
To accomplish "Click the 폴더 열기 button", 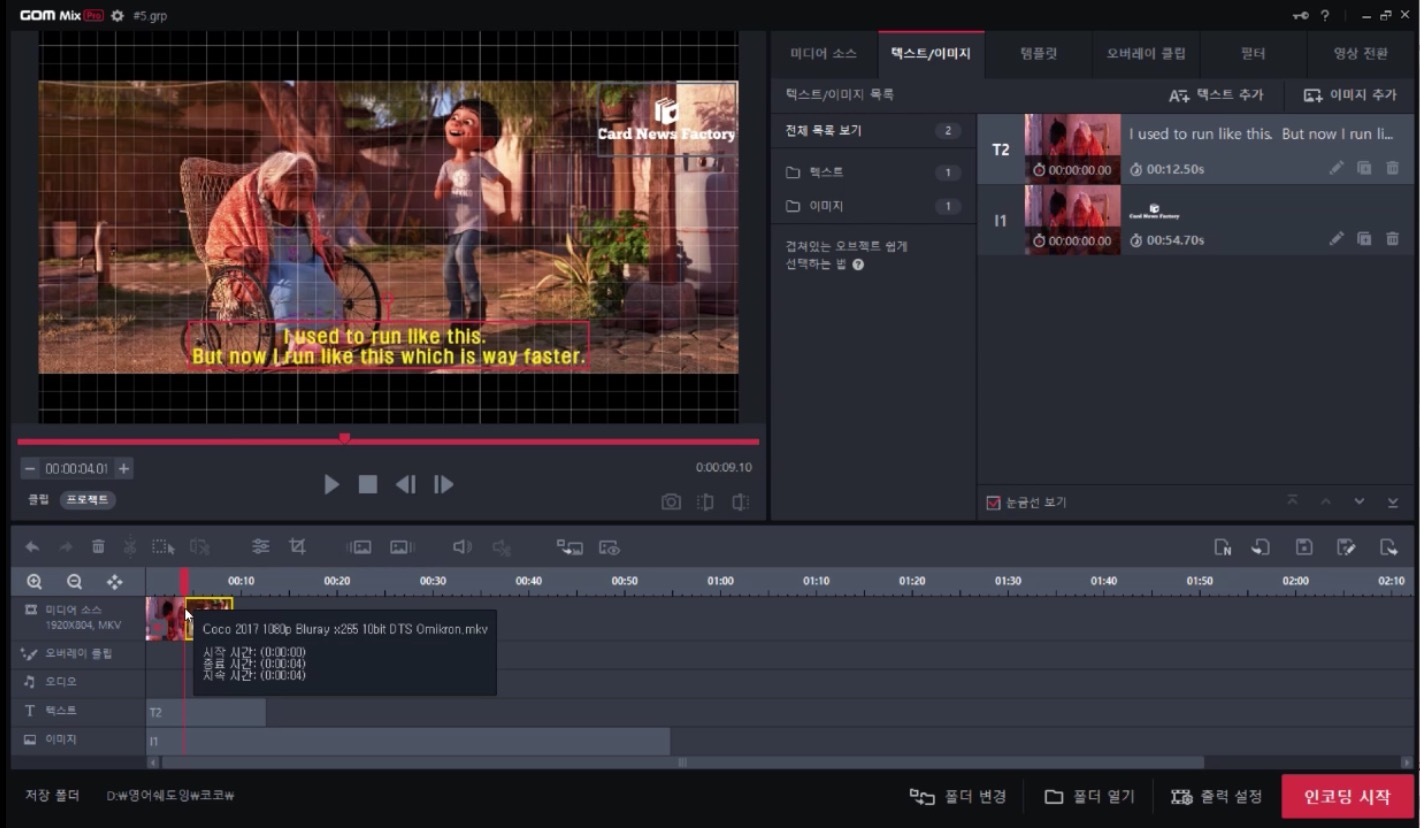I will tap(1090, 797).
